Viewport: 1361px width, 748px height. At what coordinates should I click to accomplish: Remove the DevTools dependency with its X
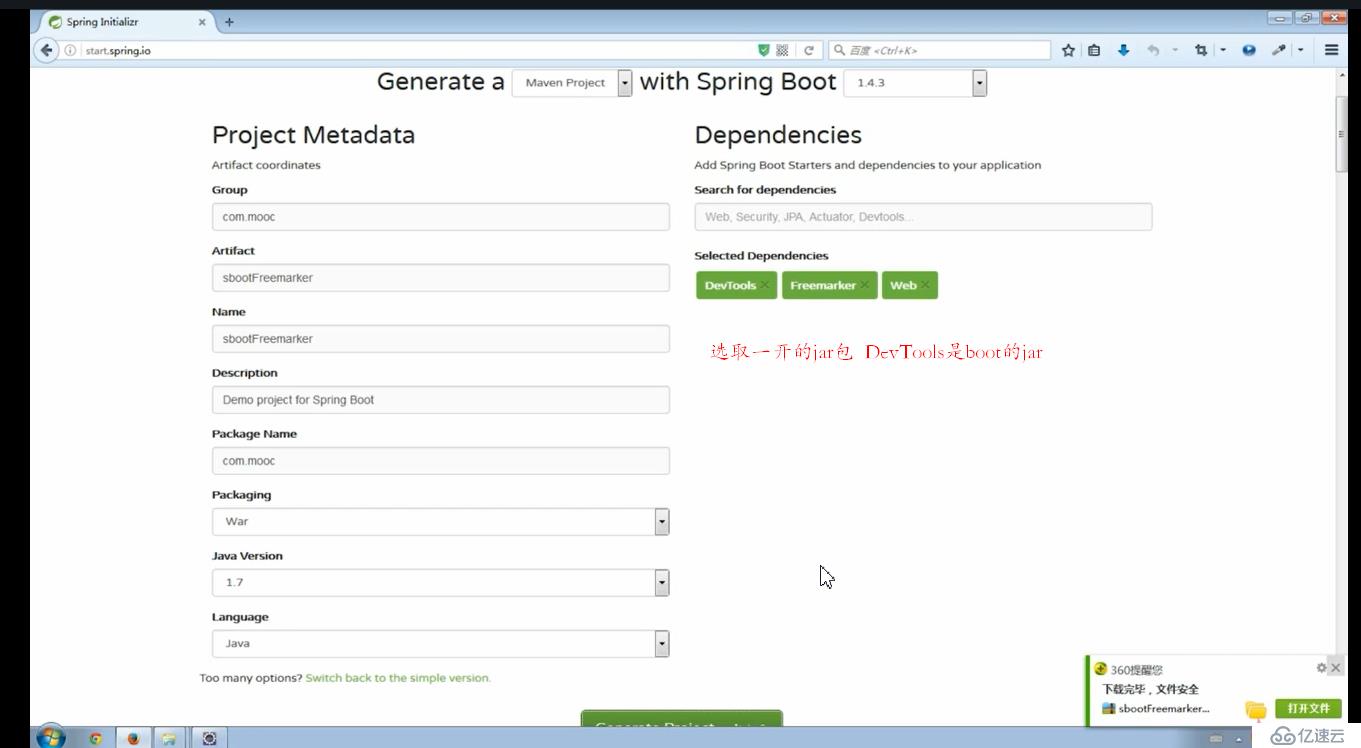[765, 285]
